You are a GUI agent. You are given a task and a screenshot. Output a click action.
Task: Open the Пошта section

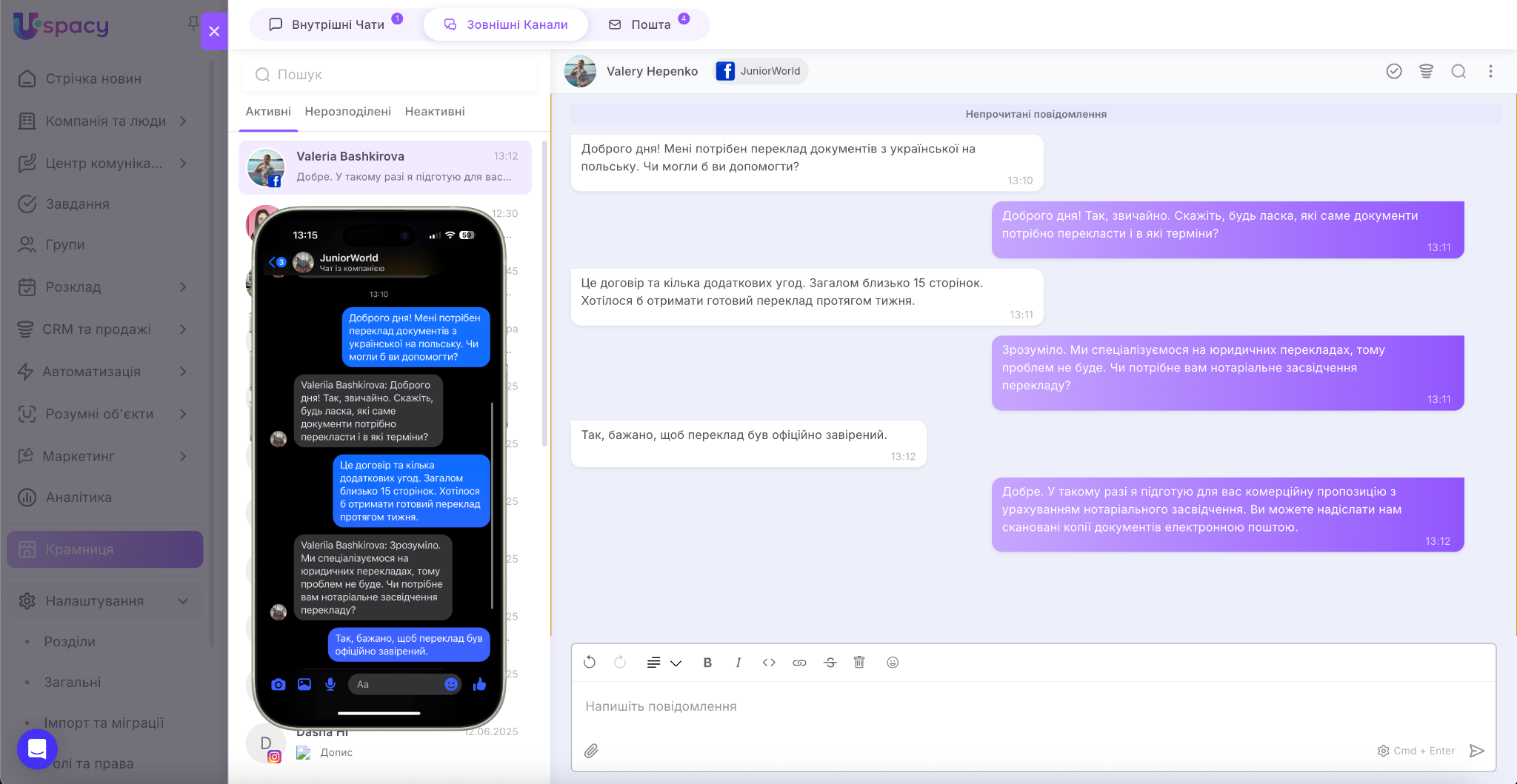649,24
